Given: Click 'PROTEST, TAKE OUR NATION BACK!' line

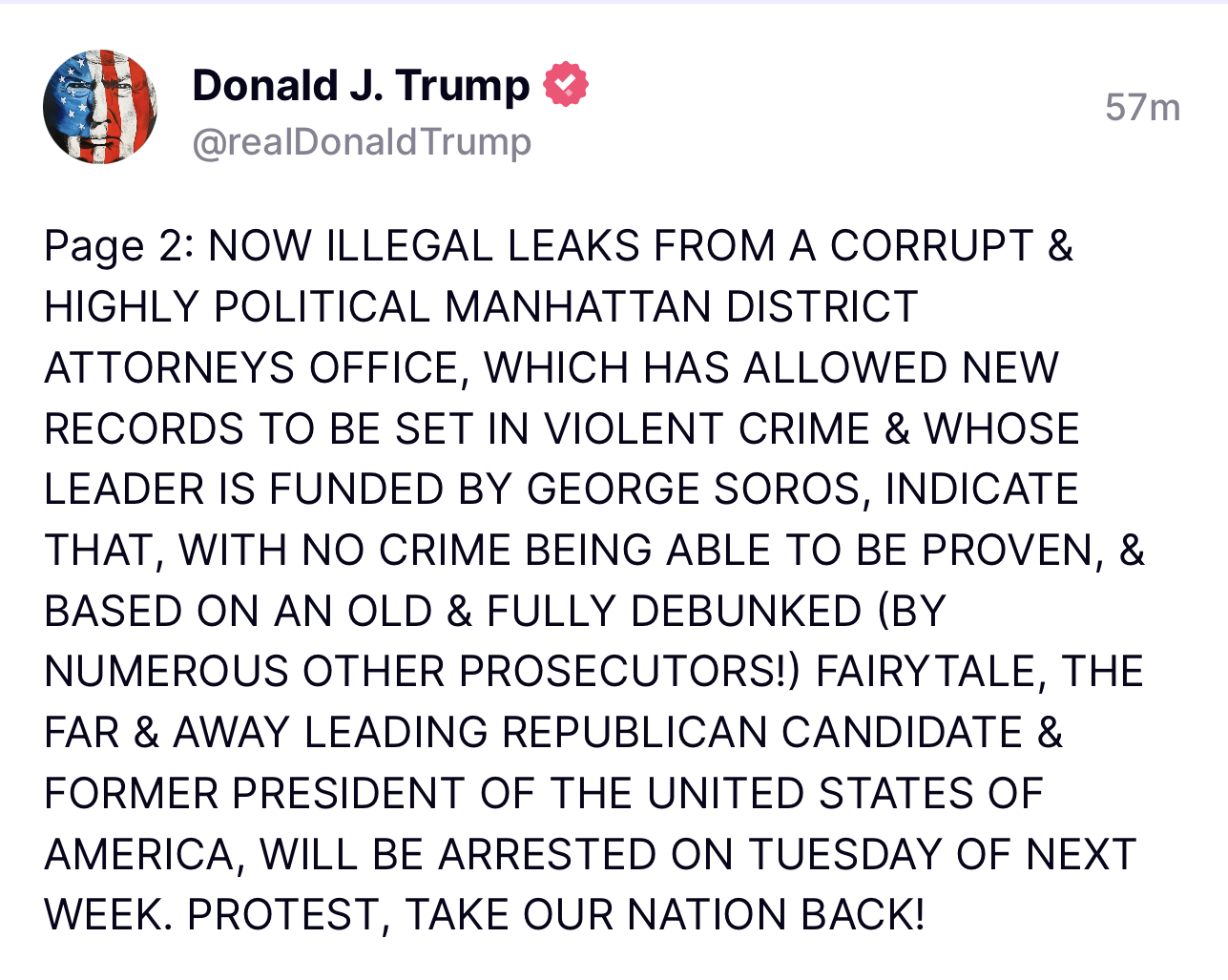Looking at the screenshot, I should click(x=556, y=915).
